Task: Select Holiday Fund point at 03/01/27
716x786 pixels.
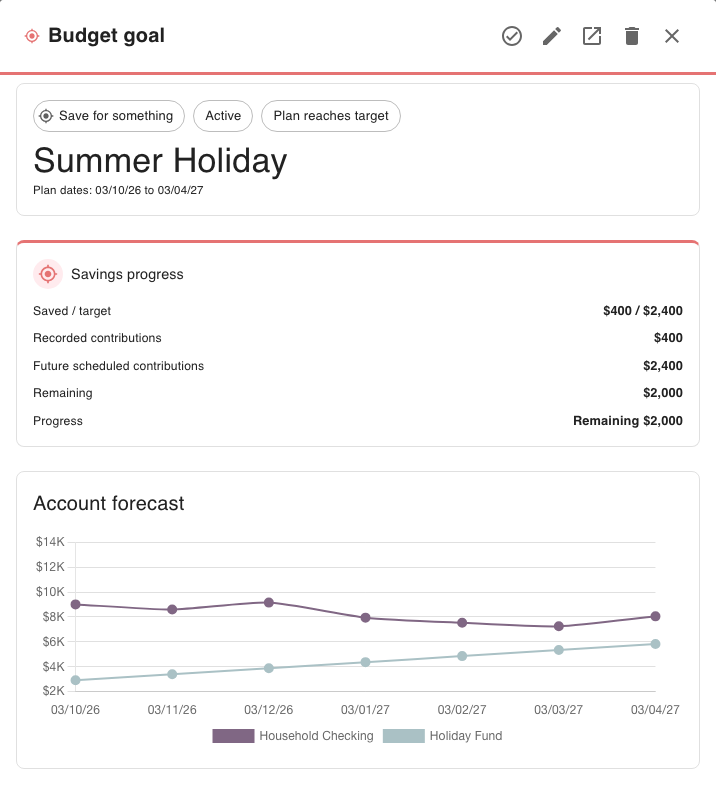Action: coord(366,662)
